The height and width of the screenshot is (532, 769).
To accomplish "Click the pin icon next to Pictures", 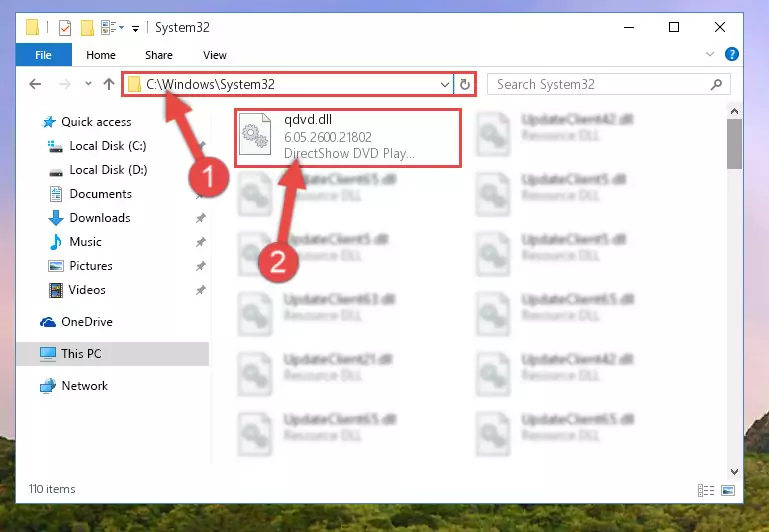I will tap(201, 266).
